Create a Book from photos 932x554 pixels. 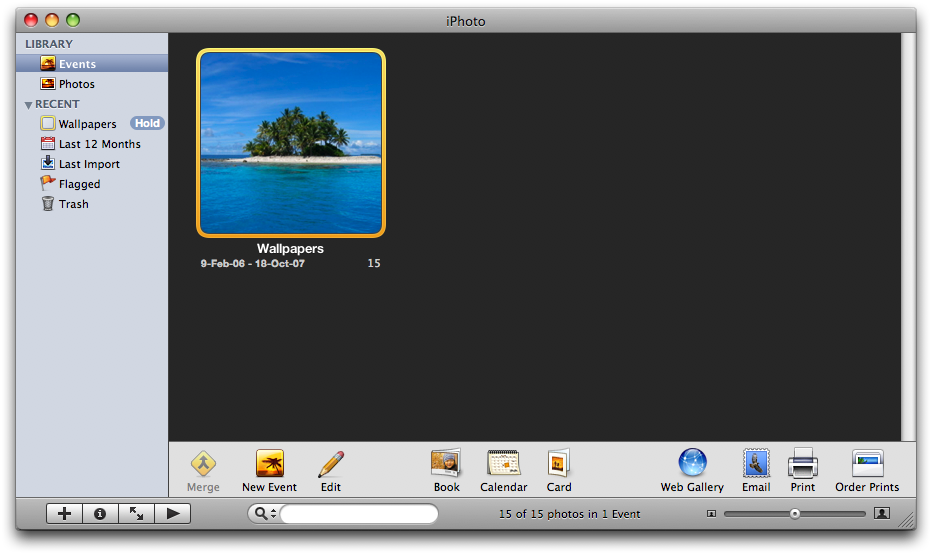point(446,464)
